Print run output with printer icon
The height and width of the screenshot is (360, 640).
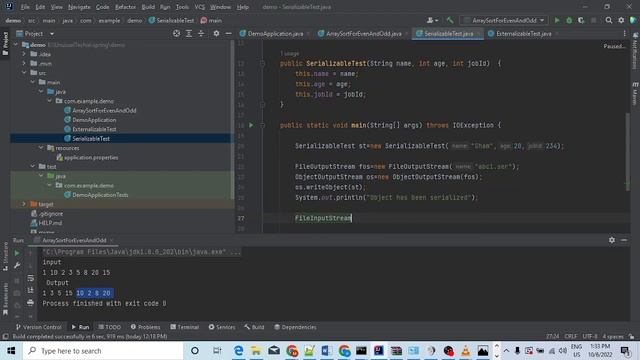(30, 303)
